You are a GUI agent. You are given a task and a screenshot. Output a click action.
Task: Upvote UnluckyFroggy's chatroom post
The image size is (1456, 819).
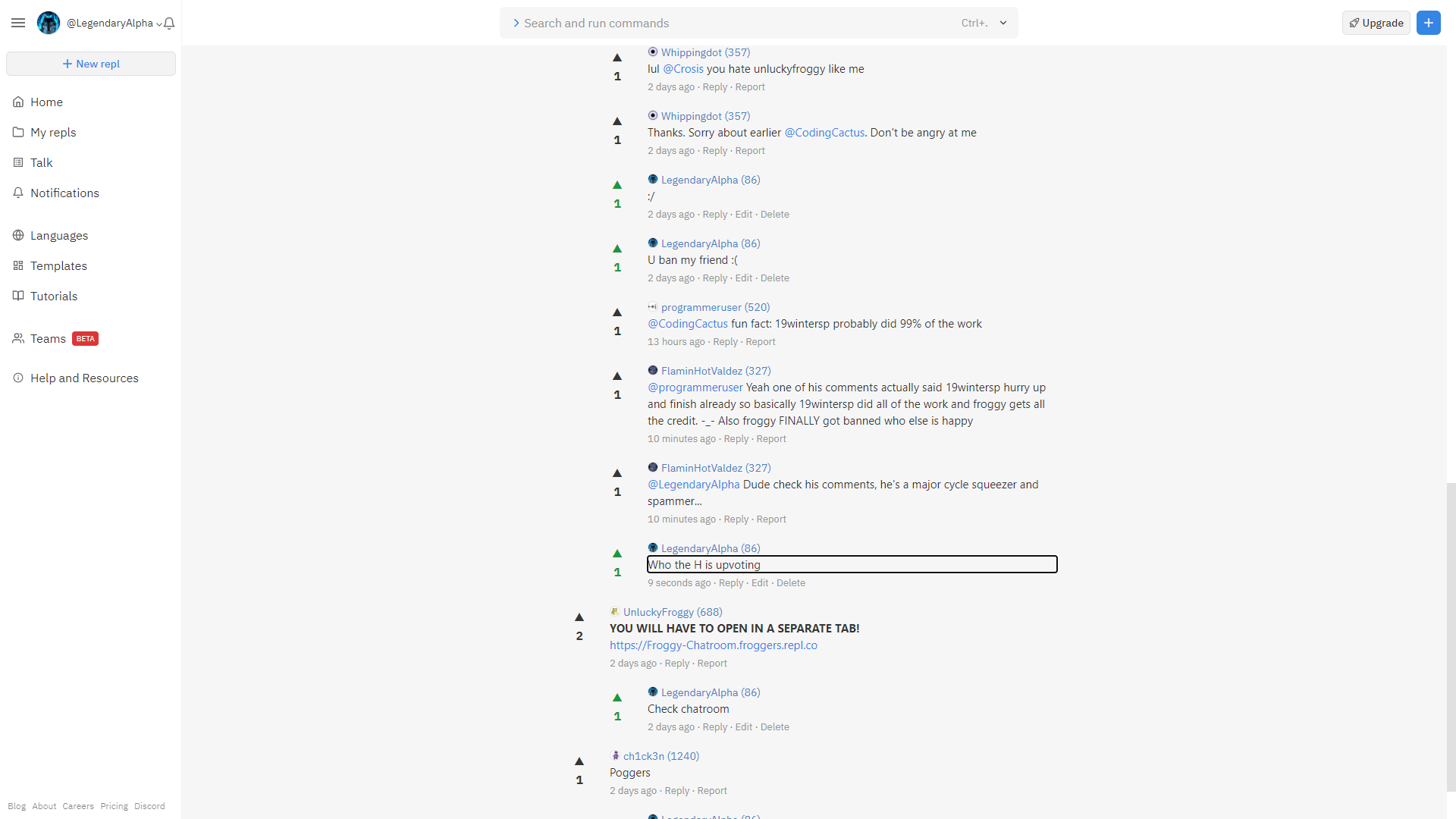(x=579, y=617)
